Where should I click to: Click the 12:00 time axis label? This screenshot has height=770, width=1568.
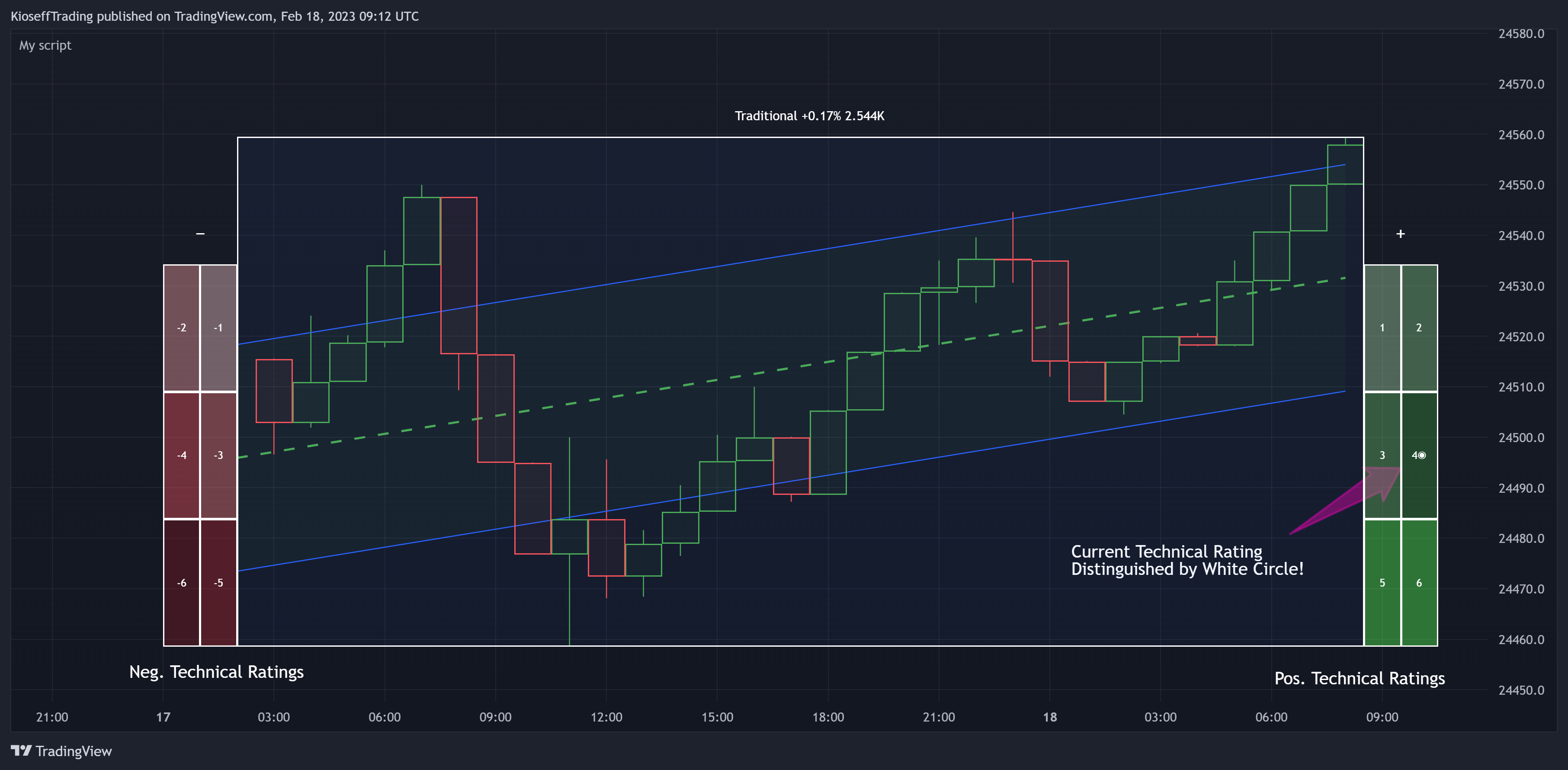(x=606, y=717)
